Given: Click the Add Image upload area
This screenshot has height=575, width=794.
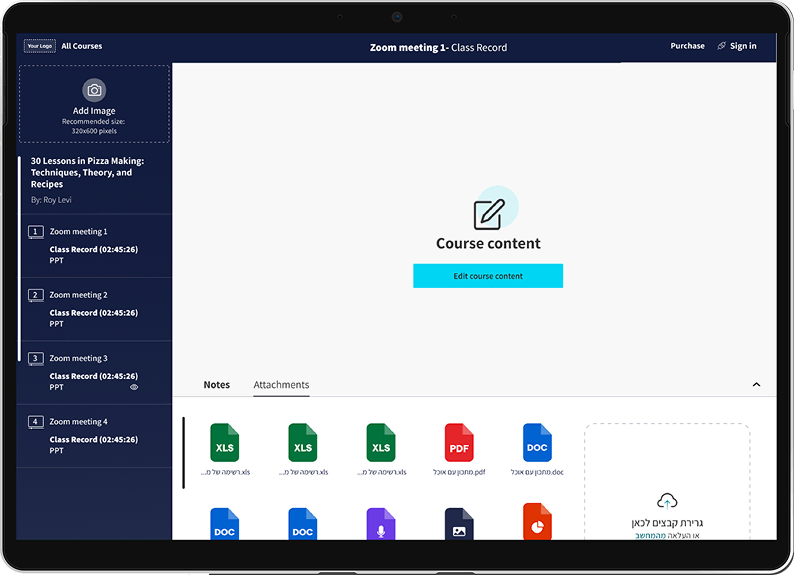Looking at the screenshot, I should click(x=94, y=104).
